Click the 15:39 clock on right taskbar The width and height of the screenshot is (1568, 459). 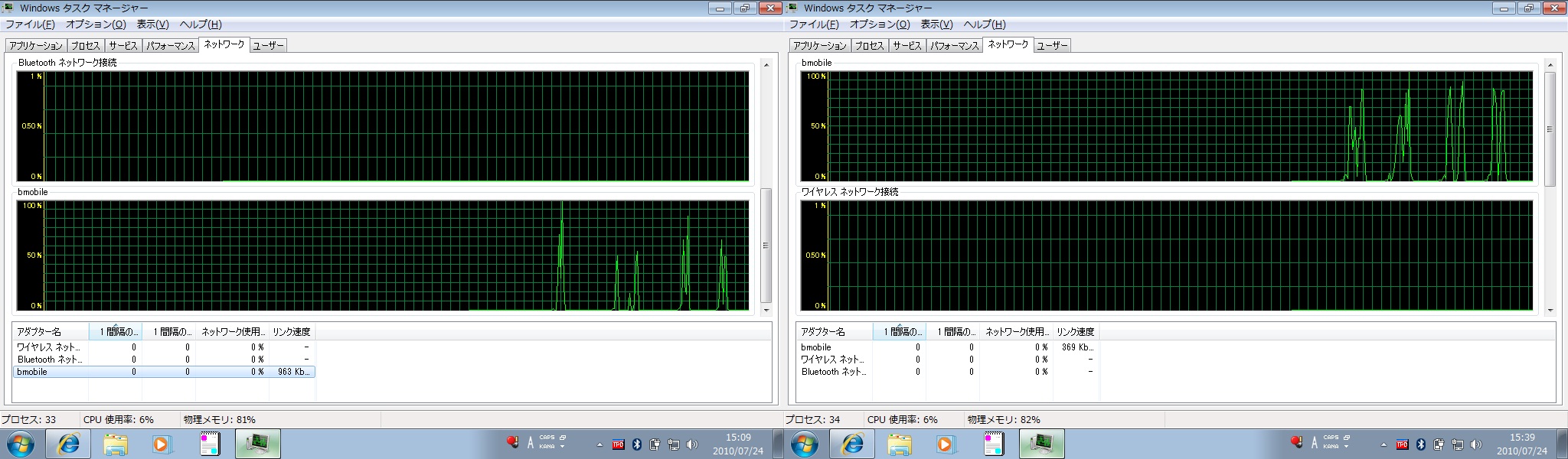[x=1522, y=444]
